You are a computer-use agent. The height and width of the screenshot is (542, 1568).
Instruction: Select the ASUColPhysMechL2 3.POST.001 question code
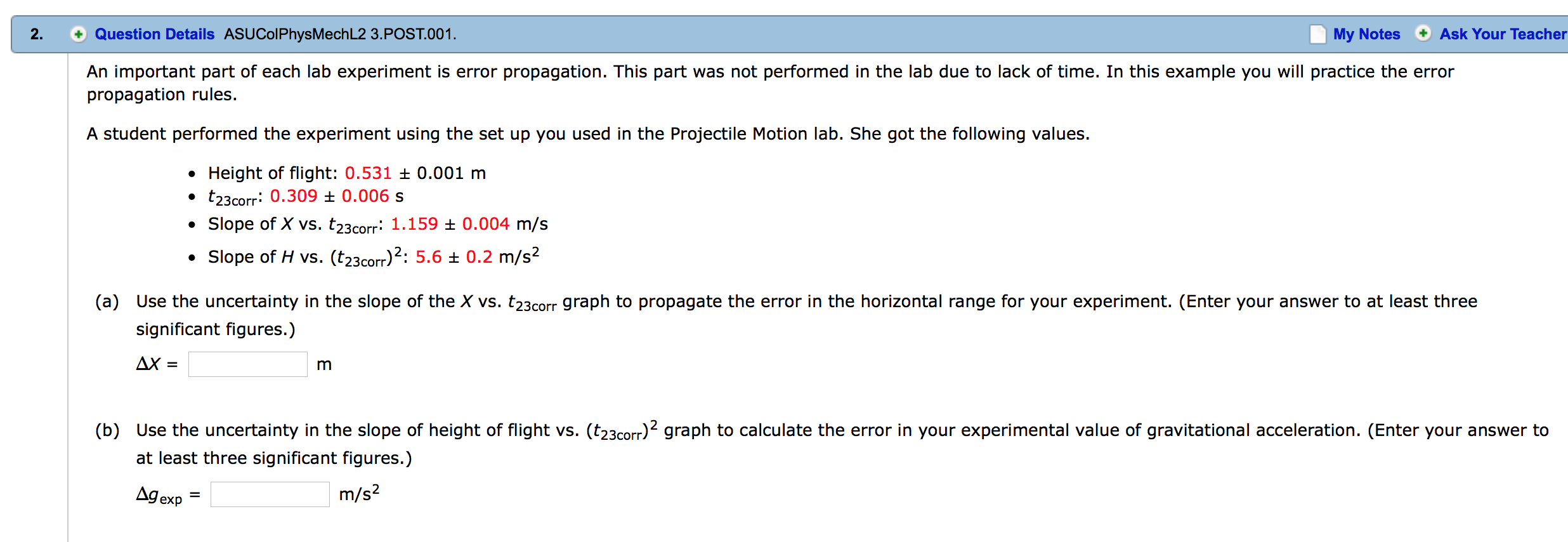coord(339,34)
